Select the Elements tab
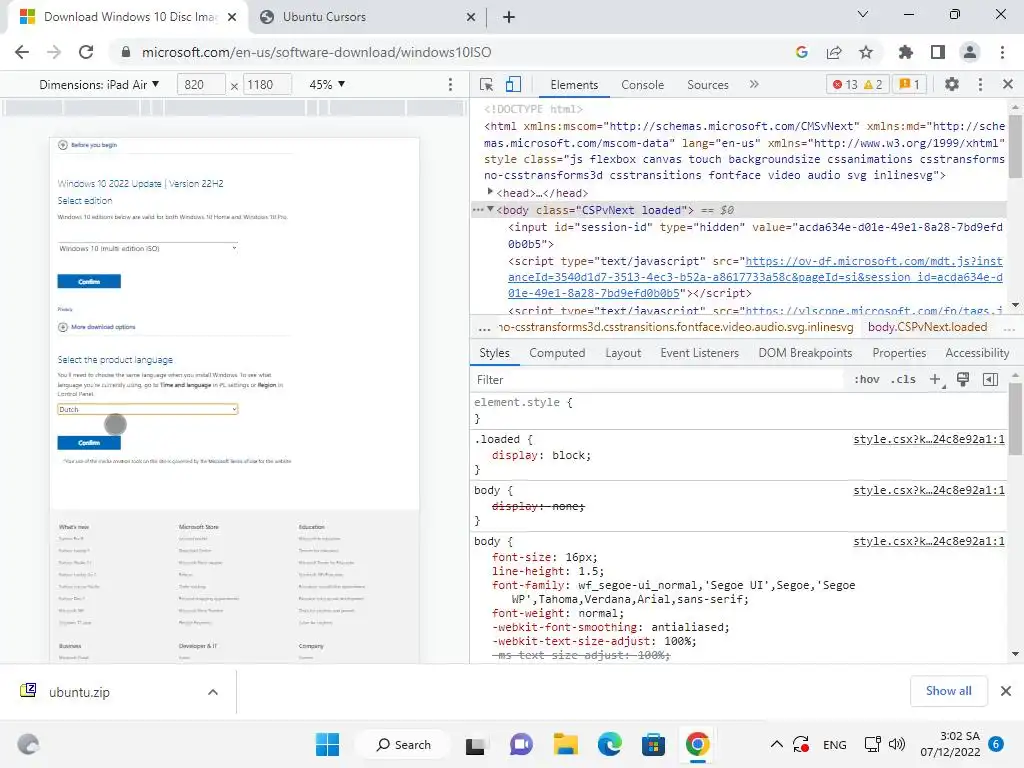The width and height of the screenshot is (1024, 768). pos(574,85)
